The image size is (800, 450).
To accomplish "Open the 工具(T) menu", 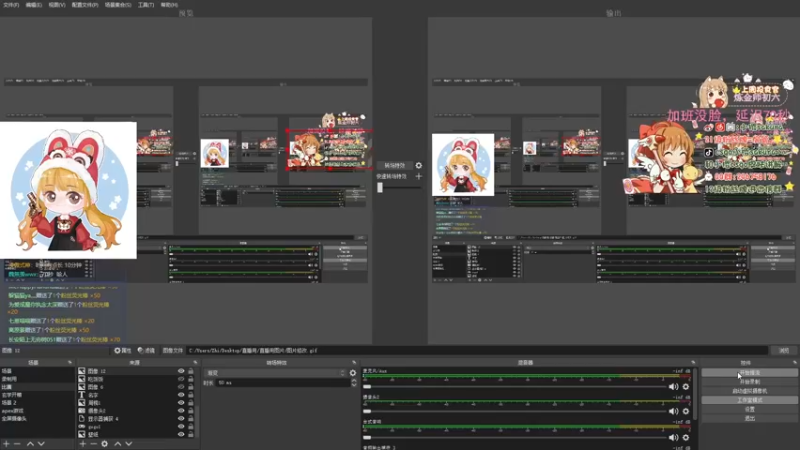I will pos(146,5).
